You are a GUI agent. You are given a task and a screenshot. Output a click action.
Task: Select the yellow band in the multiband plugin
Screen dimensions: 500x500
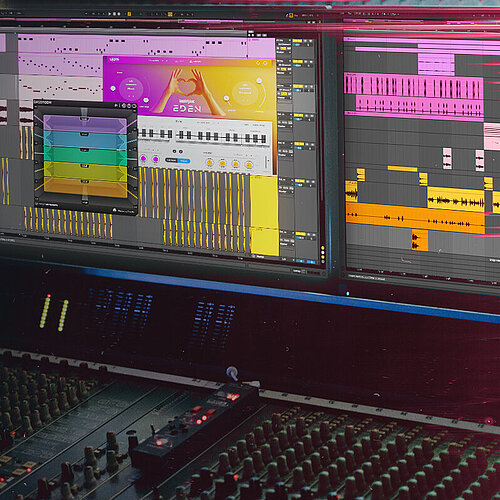pyautogui.click(x=85, y=171)
